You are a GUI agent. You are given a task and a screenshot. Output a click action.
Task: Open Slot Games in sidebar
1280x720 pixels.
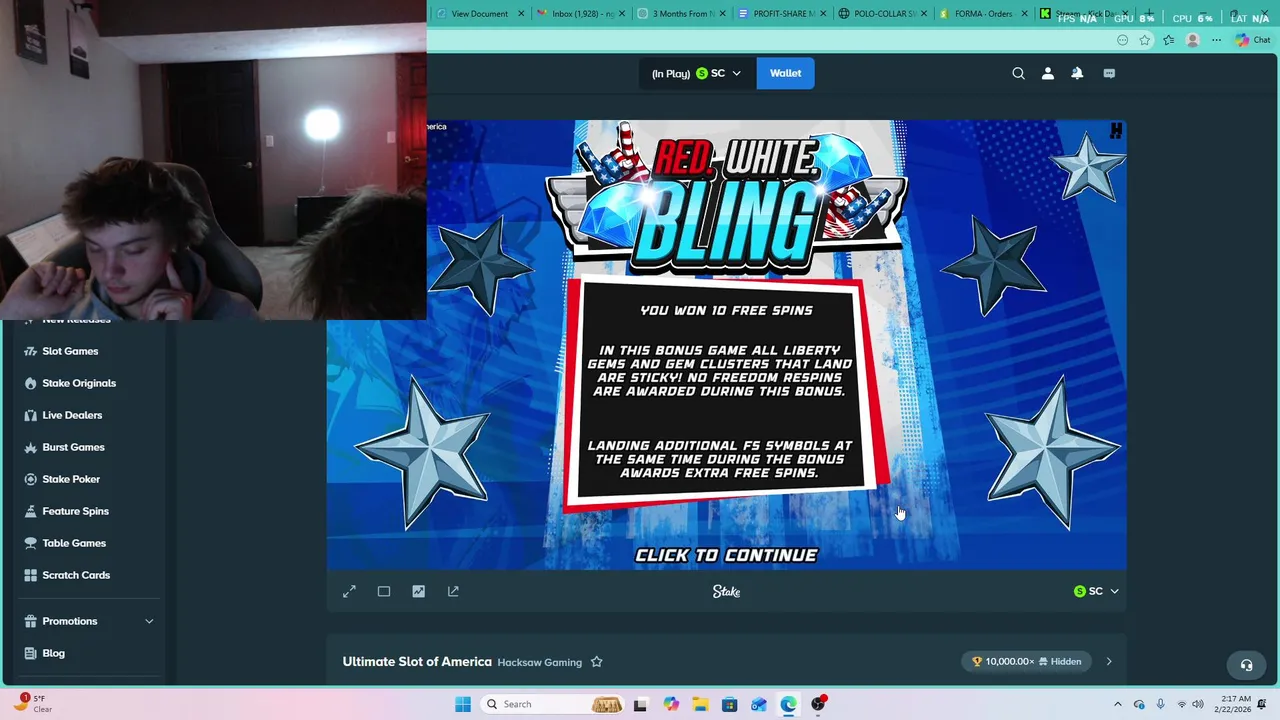click(x=70, y=351)
